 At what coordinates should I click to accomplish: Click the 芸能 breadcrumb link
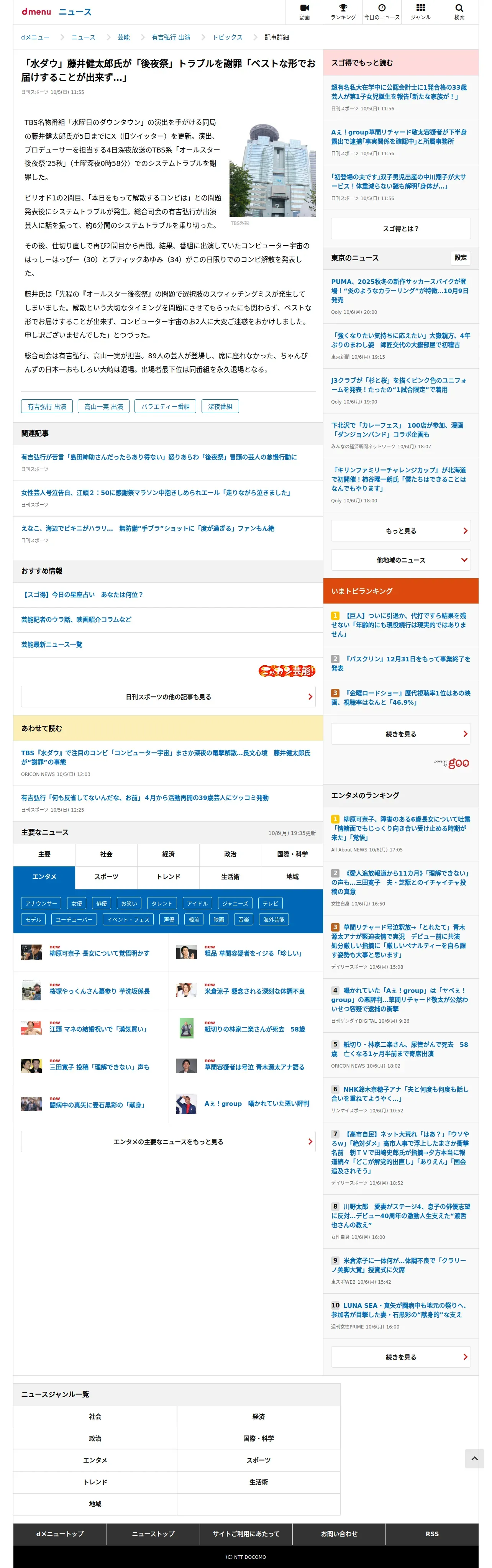(x=124, y=37)
